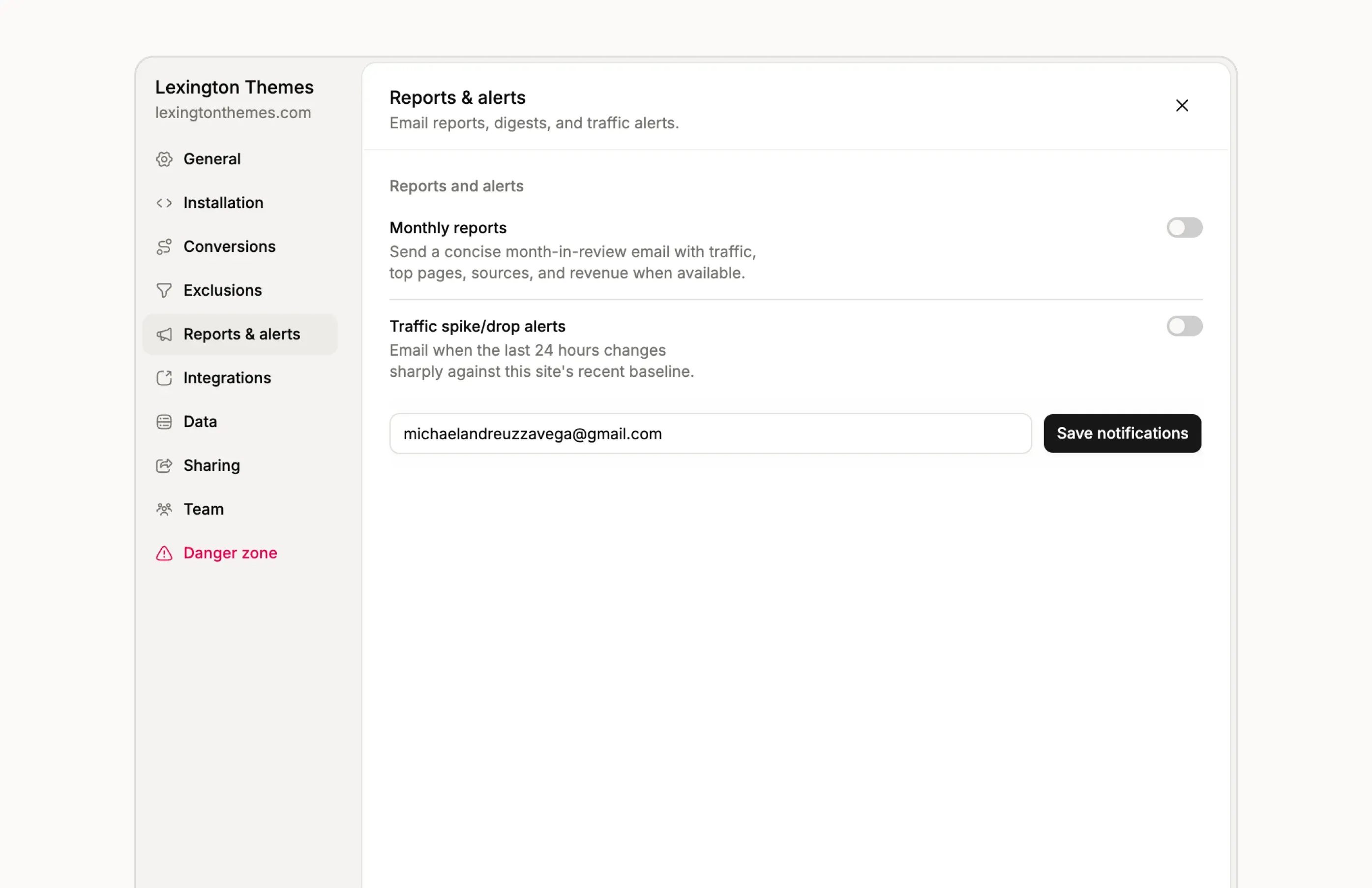Click the Reports & alerts megaphone icon

(164, 335)
